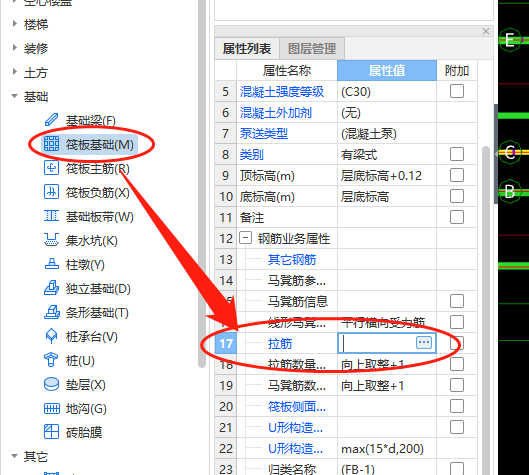Viewport: 529px width, 475px height.
Task: Select the (混凝土泵) value cell
Action: pos(387,134)
